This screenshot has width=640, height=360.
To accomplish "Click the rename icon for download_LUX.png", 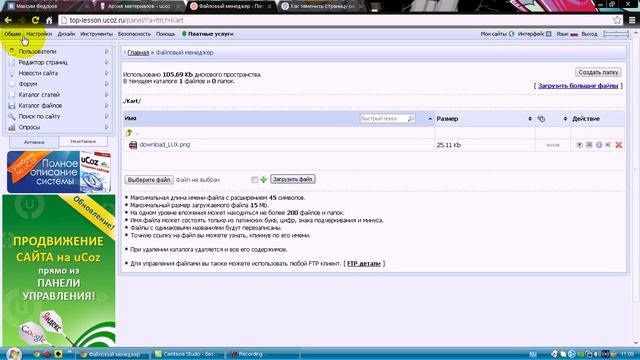I will click(x=609, y=145).
